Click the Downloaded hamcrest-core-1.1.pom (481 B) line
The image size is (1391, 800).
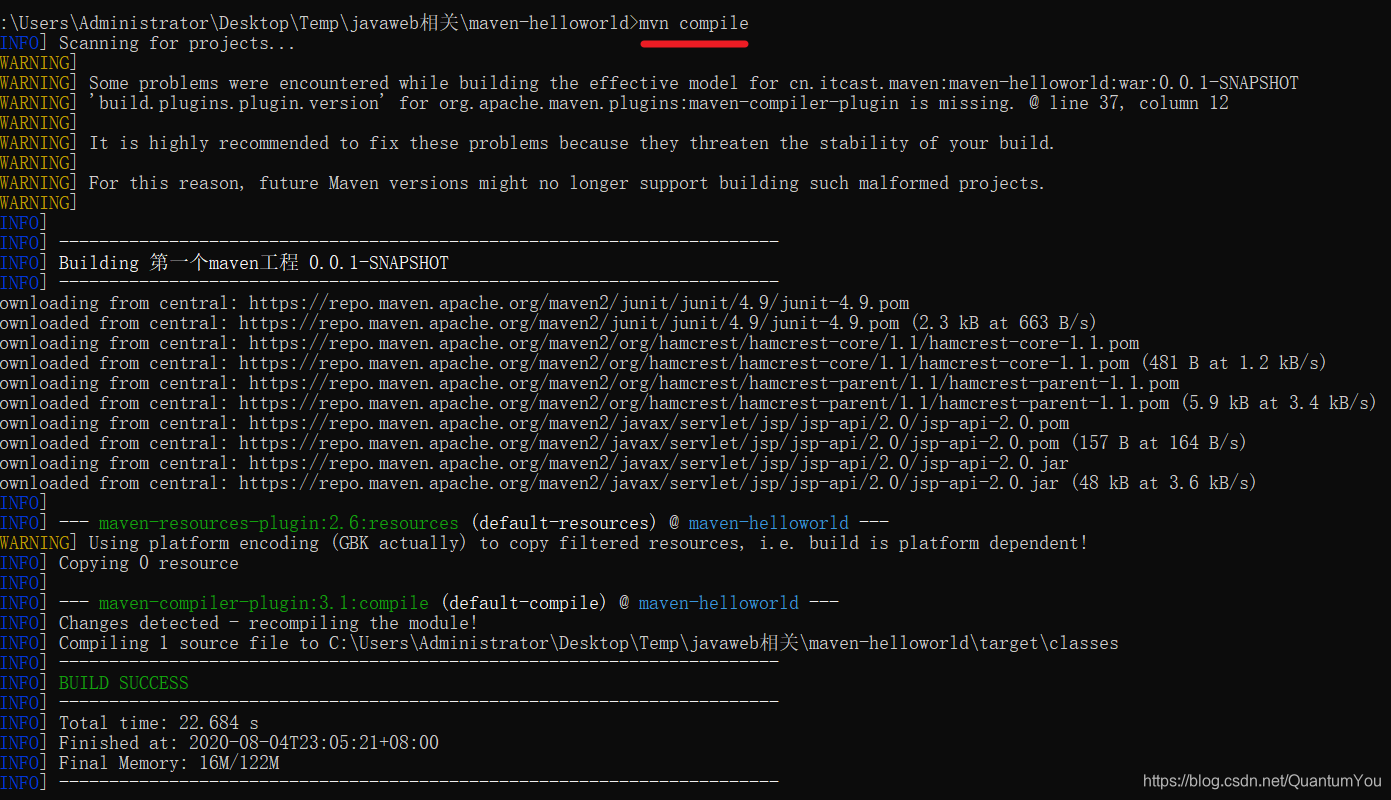click(663, 363)
